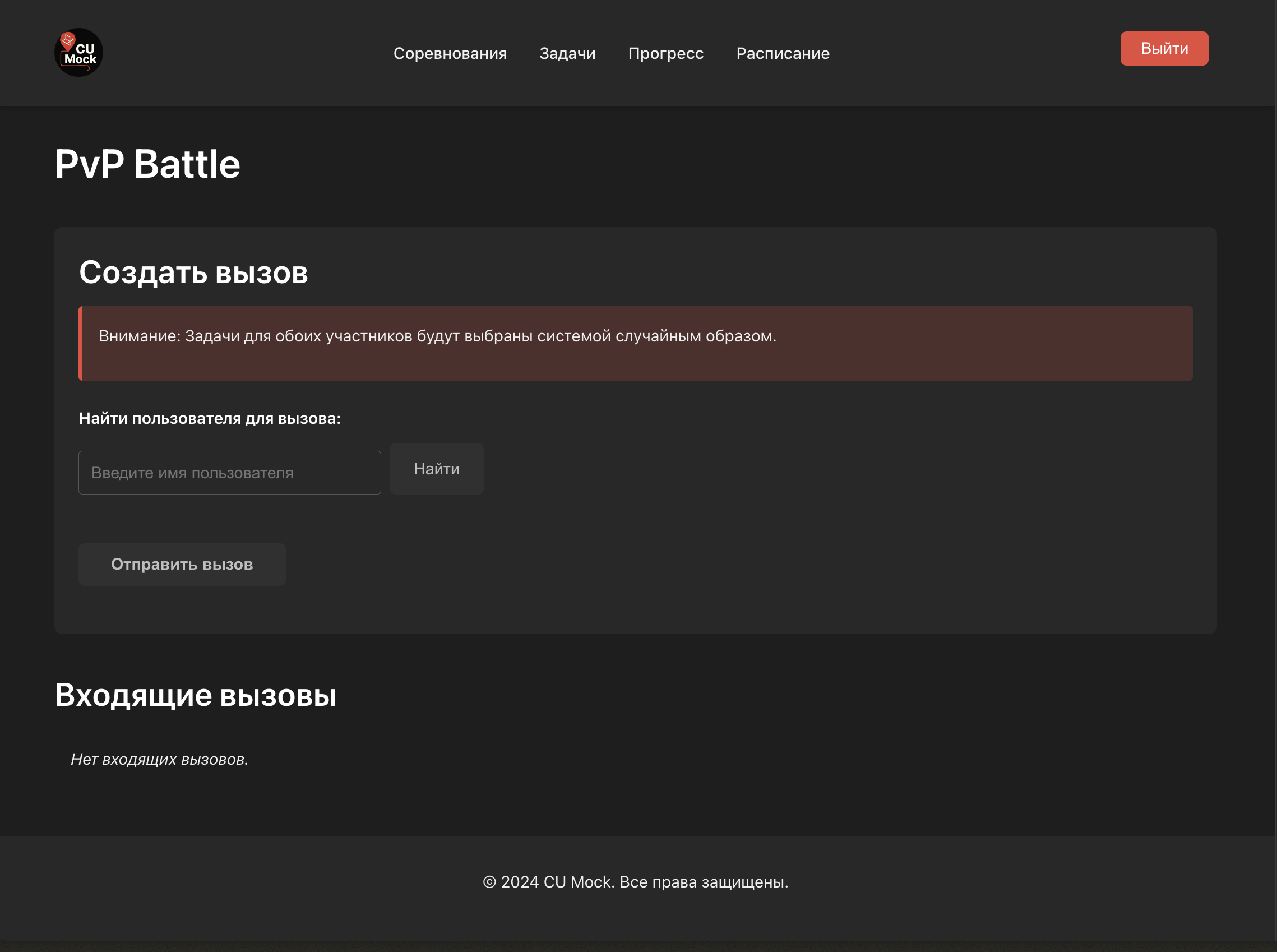The width and height of the screenshot is (1277, 952).
Task: Go to Задачи in navigation
Action: [x=567, y=53]
